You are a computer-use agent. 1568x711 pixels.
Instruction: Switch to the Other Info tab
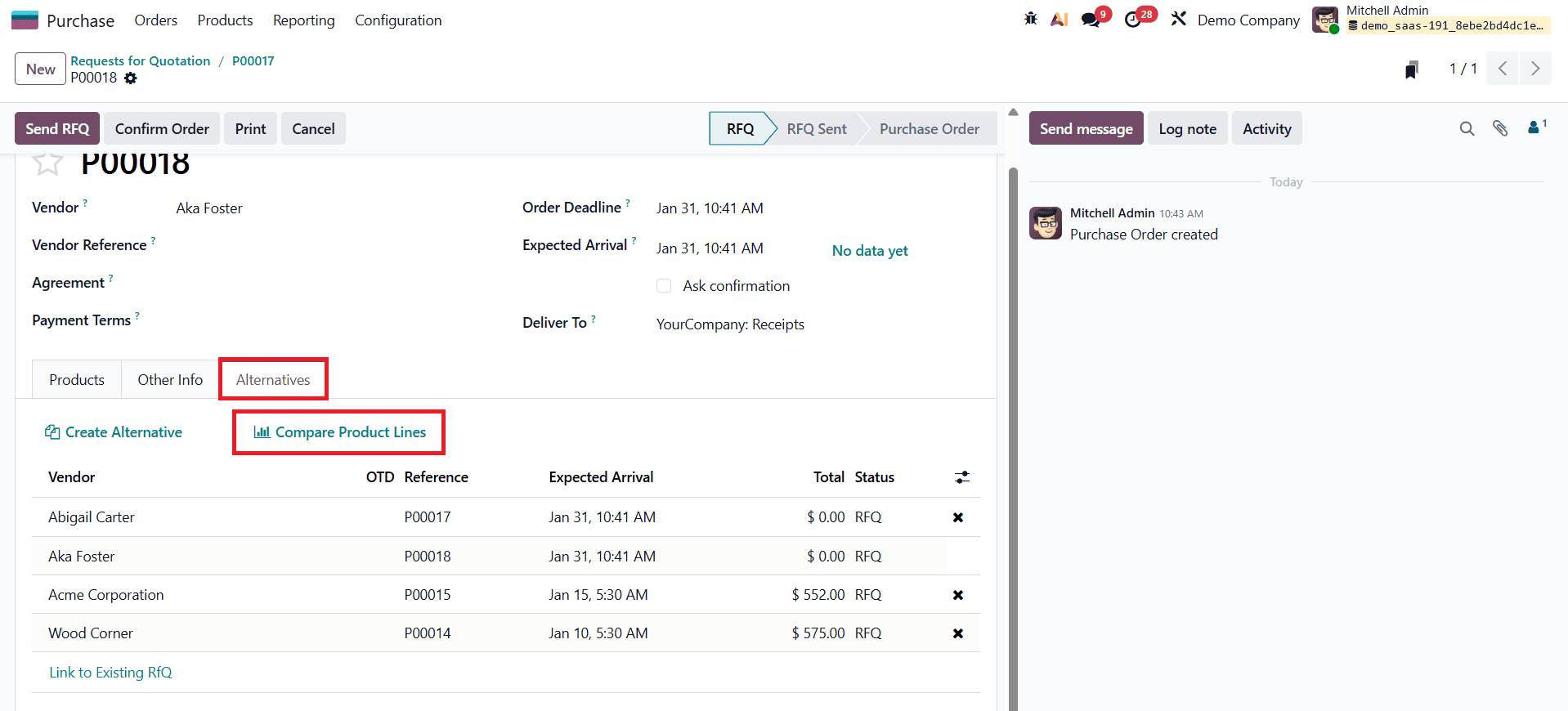click(170, 380)
